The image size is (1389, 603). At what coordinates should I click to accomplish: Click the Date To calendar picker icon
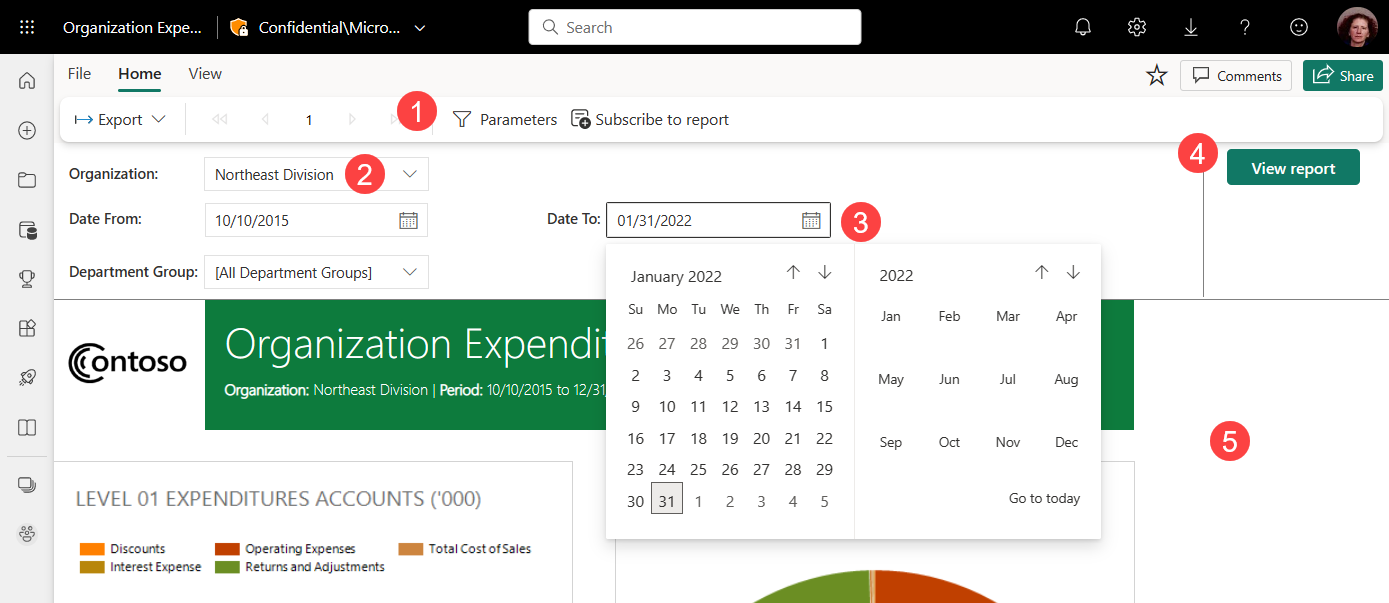811,220
